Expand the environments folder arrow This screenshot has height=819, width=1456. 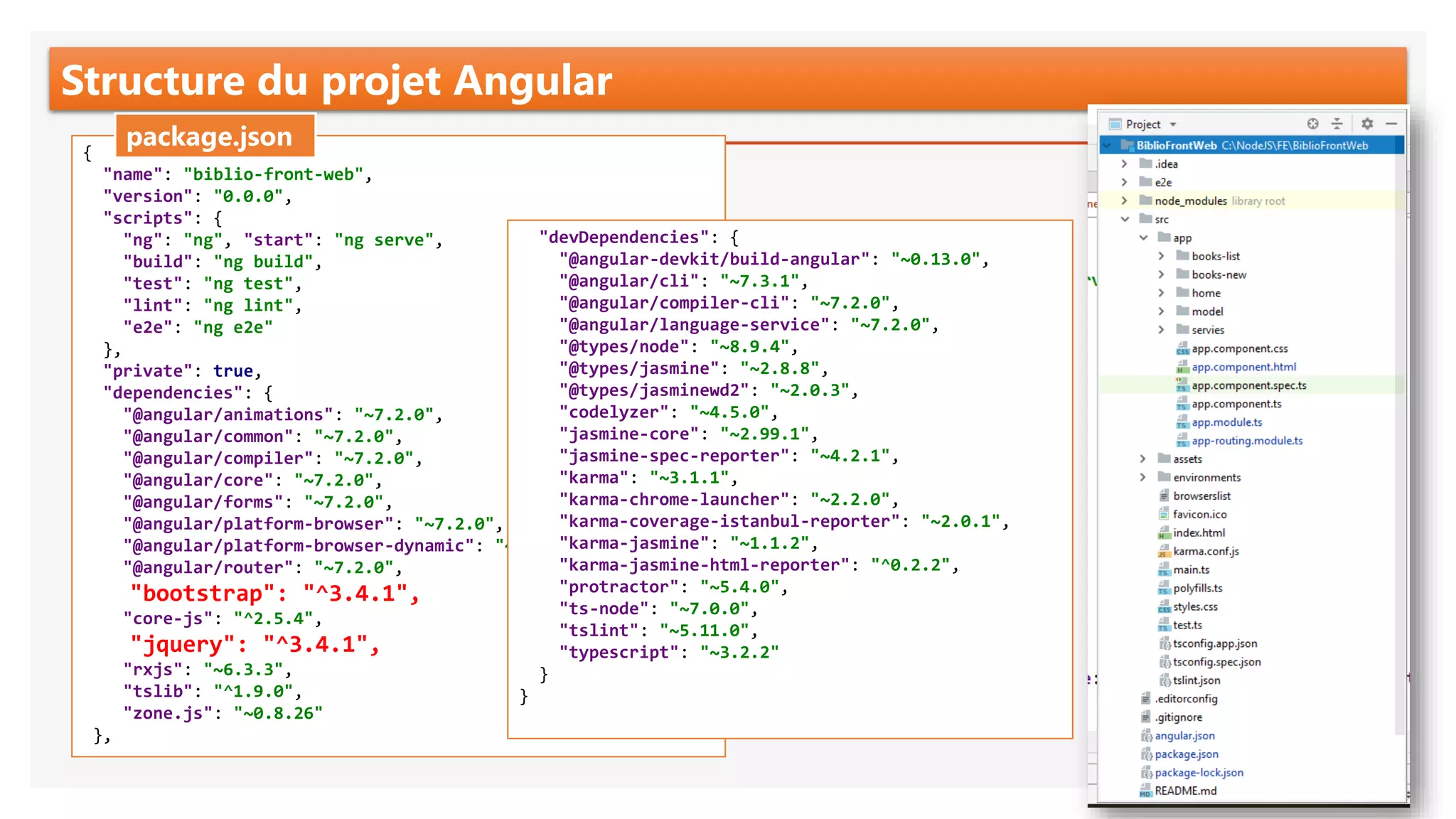[x=1143, y=478]
